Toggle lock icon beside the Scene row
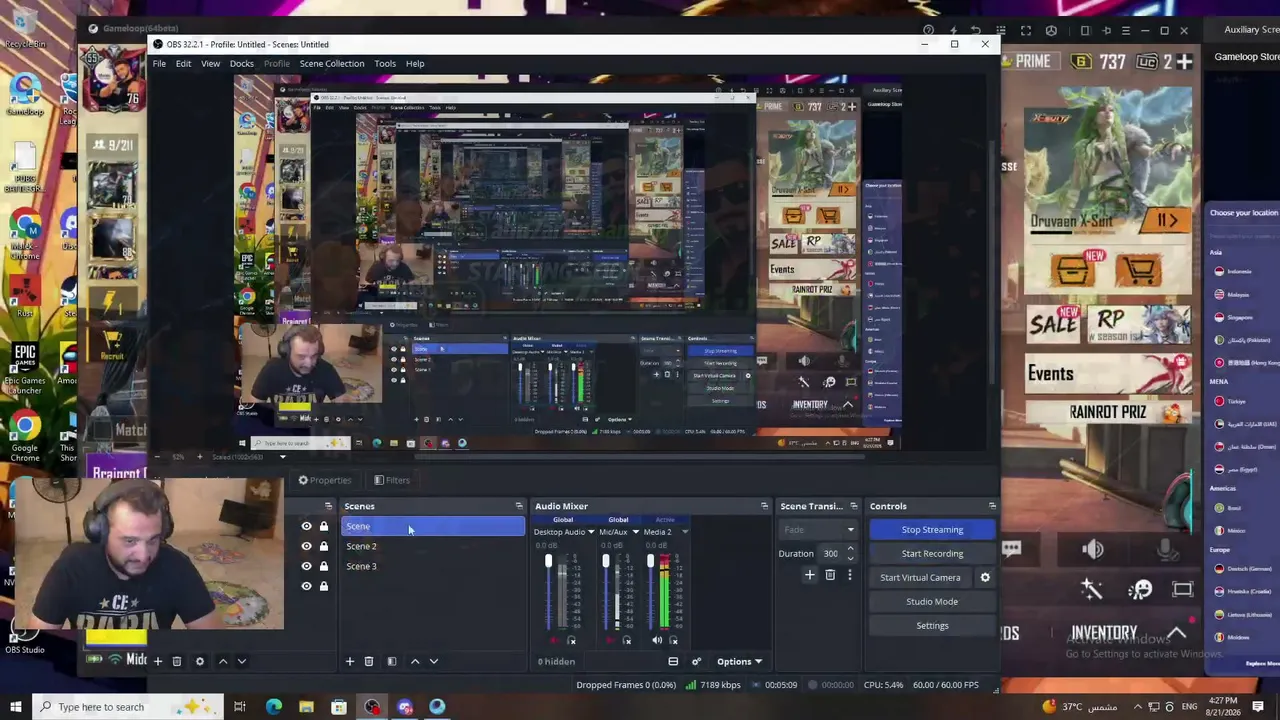 [x=324, y=527]
